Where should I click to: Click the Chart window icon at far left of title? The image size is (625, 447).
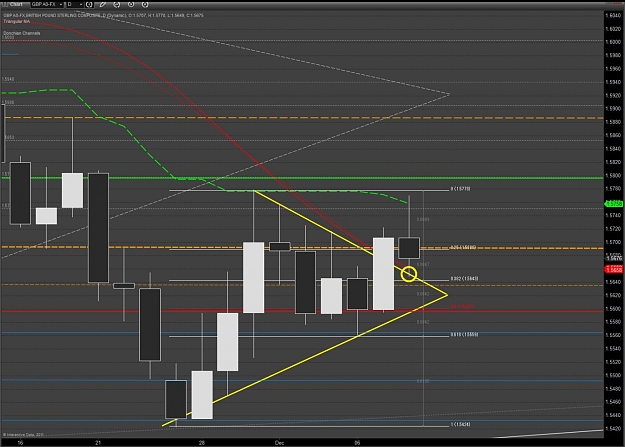[5, 4]
